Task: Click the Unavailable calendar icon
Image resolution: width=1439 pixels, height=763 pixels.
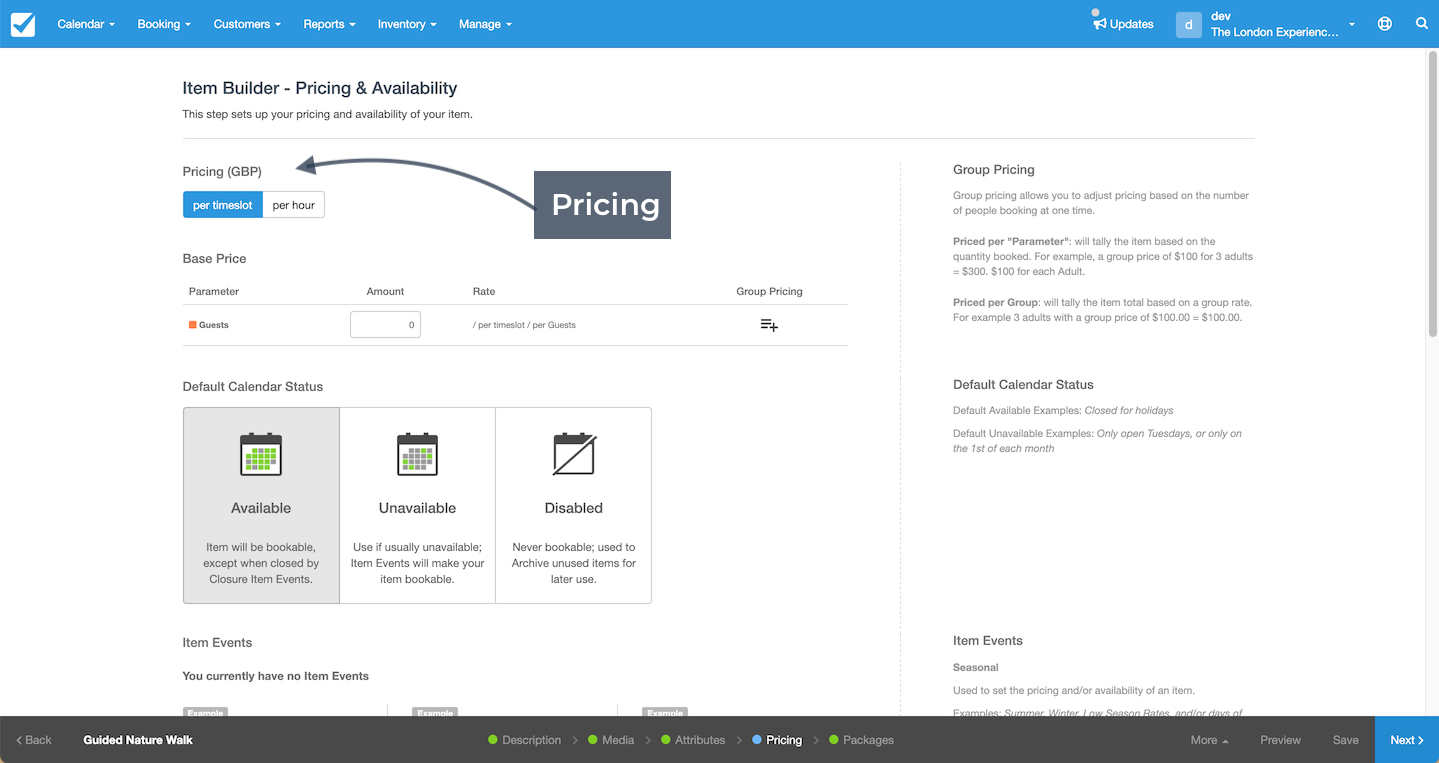Action: tap(417, 454)
